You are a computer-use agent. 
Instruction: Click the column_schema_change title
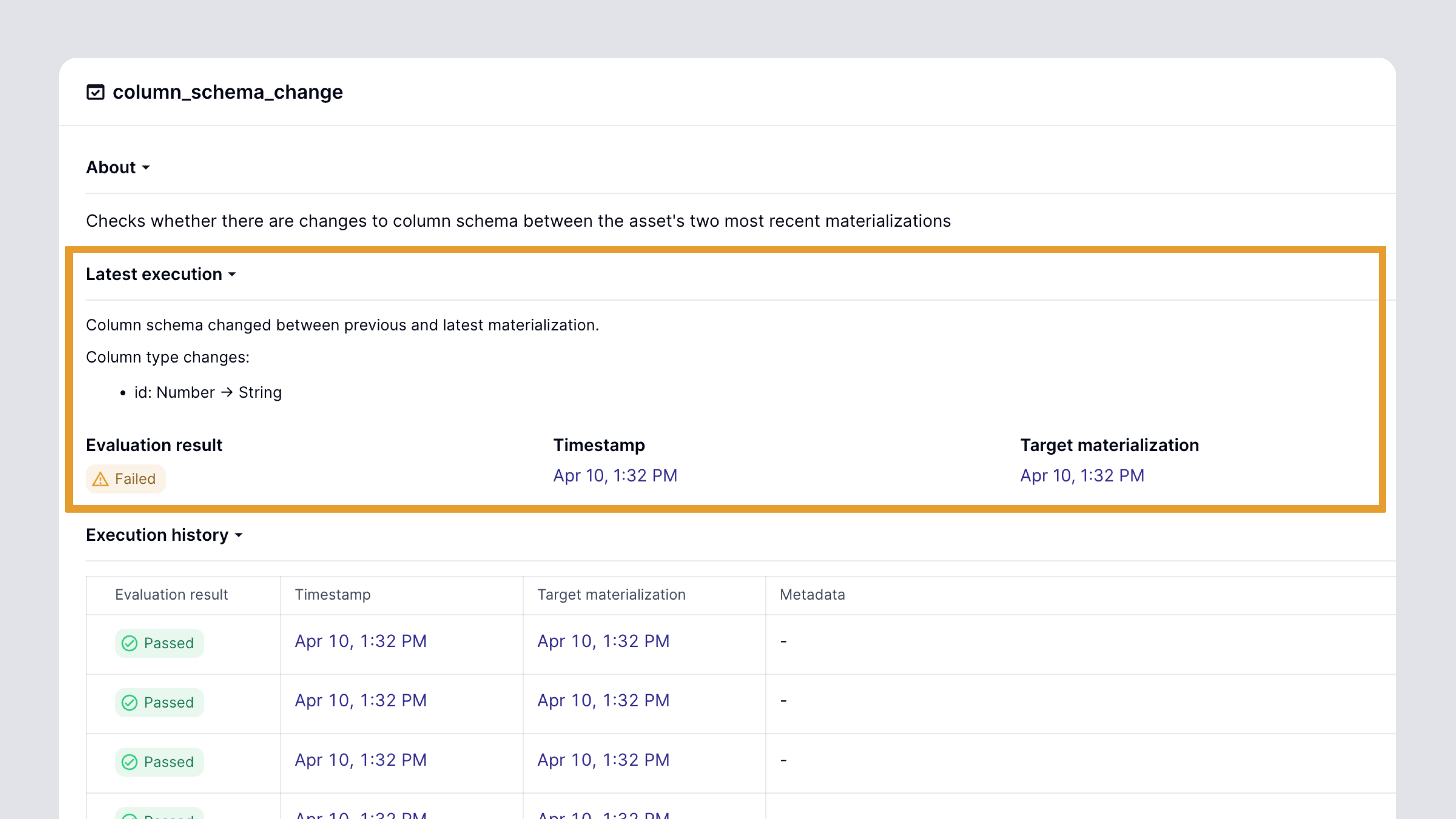[x=227, y=92]
